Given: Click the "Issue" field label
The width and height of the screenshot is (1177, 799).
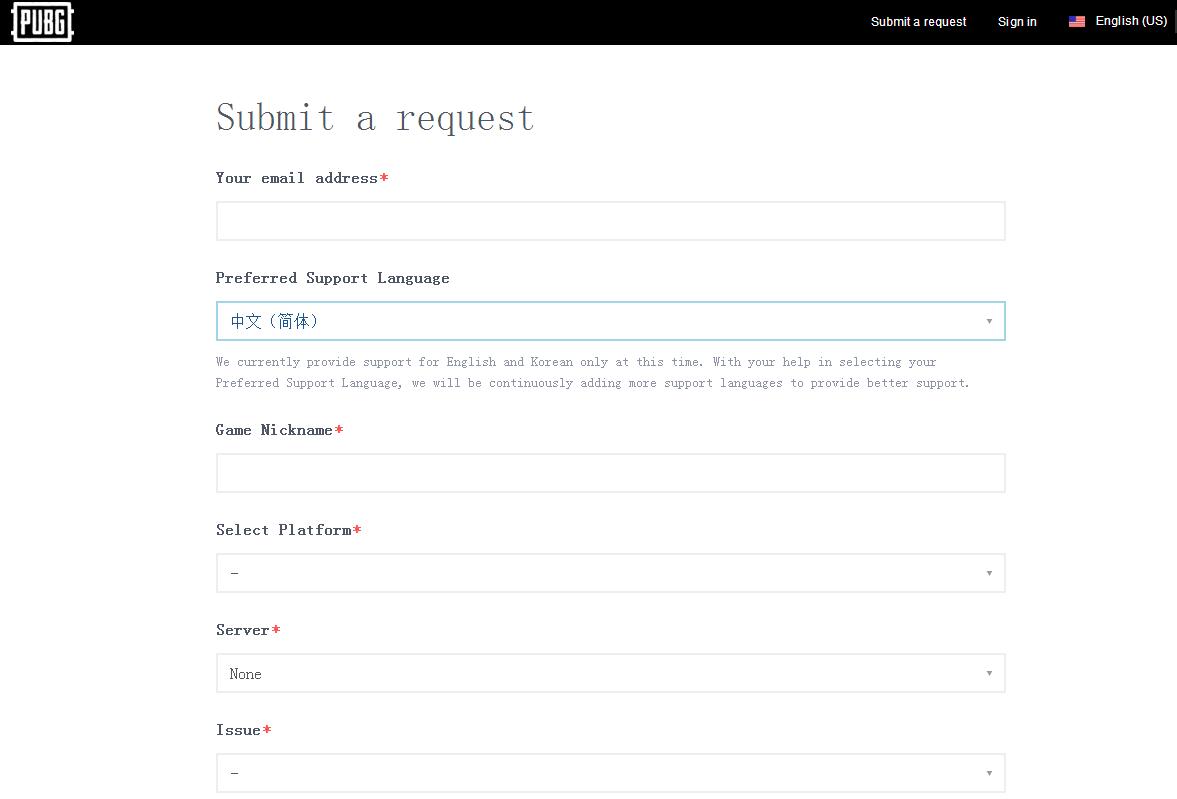Looking at the screenshot, I should coord(239,730).
